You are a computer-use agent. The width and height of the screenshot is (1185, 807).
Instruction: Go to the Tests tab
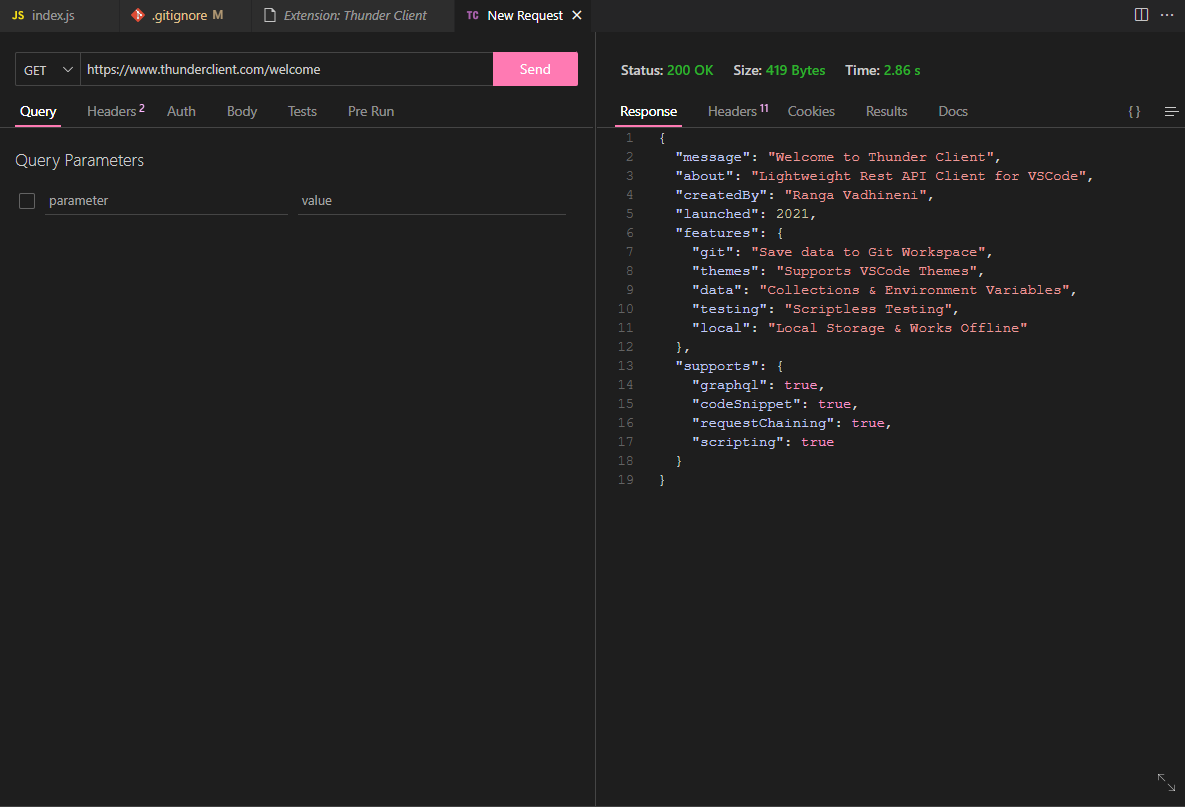302,111
